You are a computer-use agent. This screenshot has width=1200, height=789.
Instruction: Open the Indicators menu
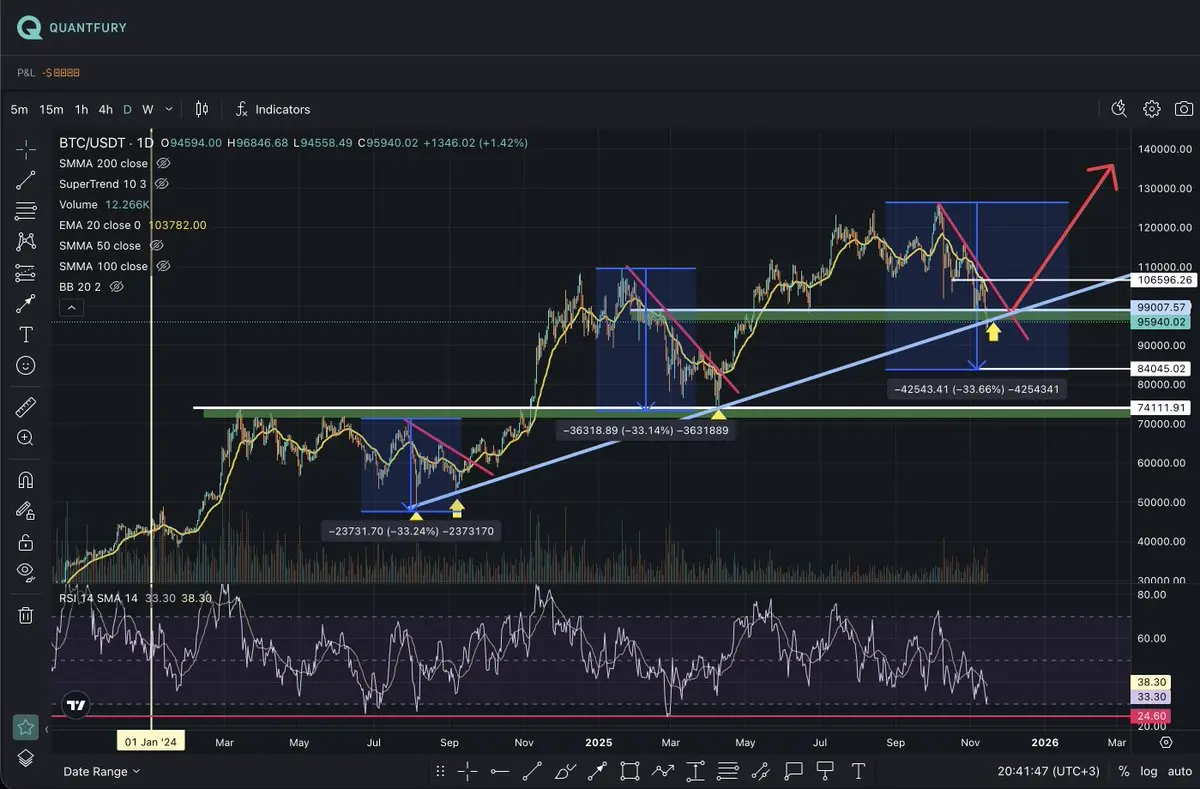tap(273, 109)
